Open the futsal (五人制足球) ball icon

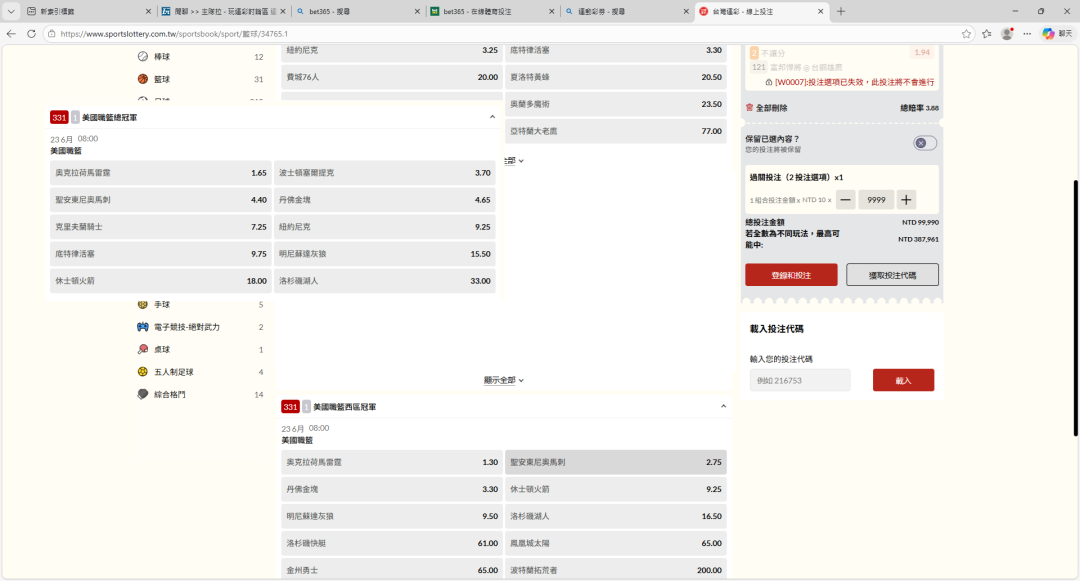tap(143, 372)
